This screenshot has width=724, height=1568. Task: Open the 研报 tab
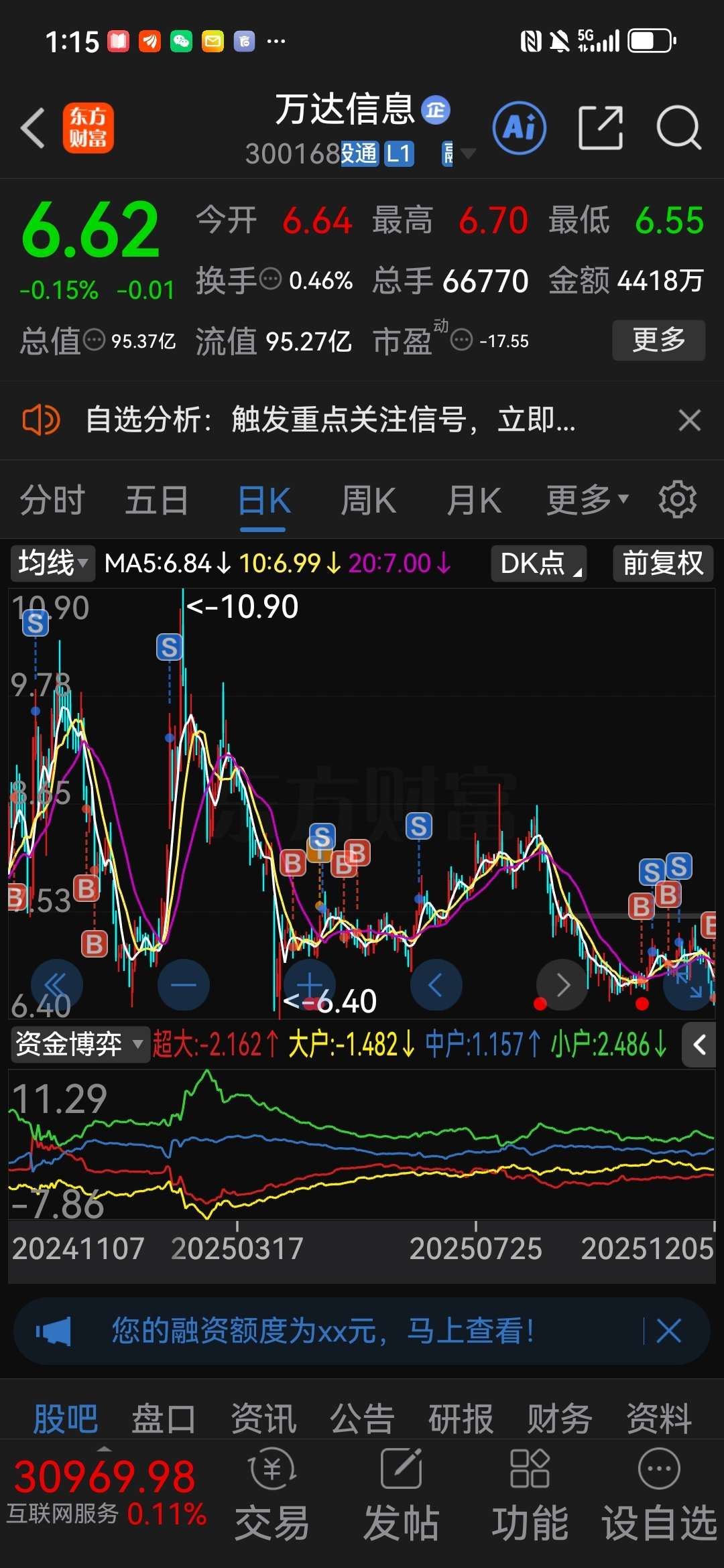pos(461,1419)
